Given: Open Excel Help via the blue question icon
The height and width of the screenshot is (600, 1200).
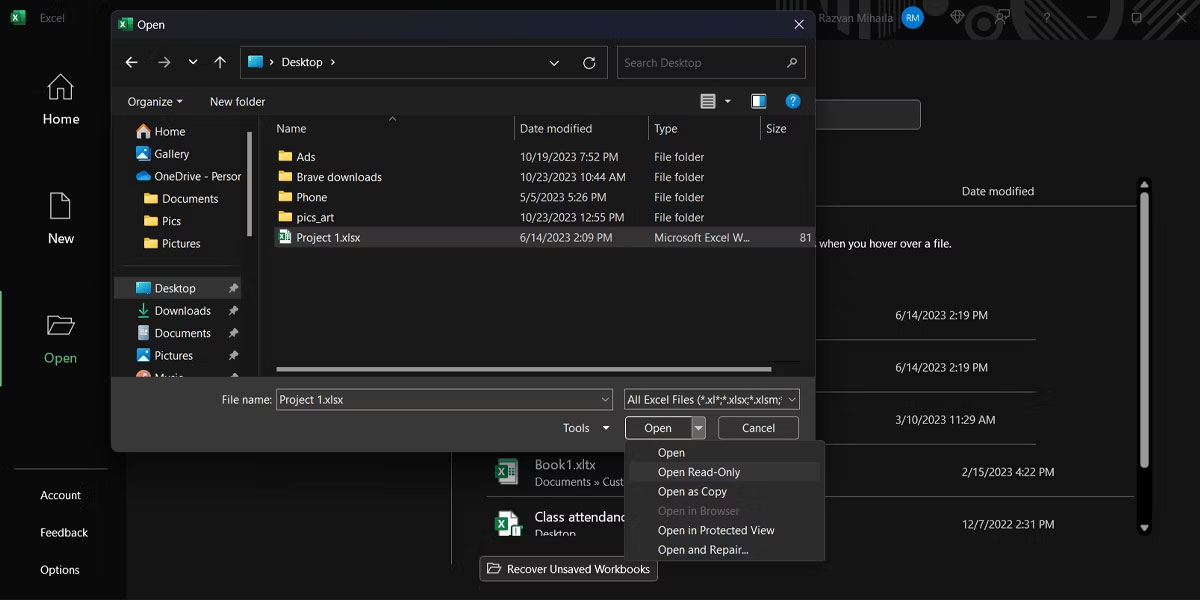Looking at the screenshot, I should 793,101.
